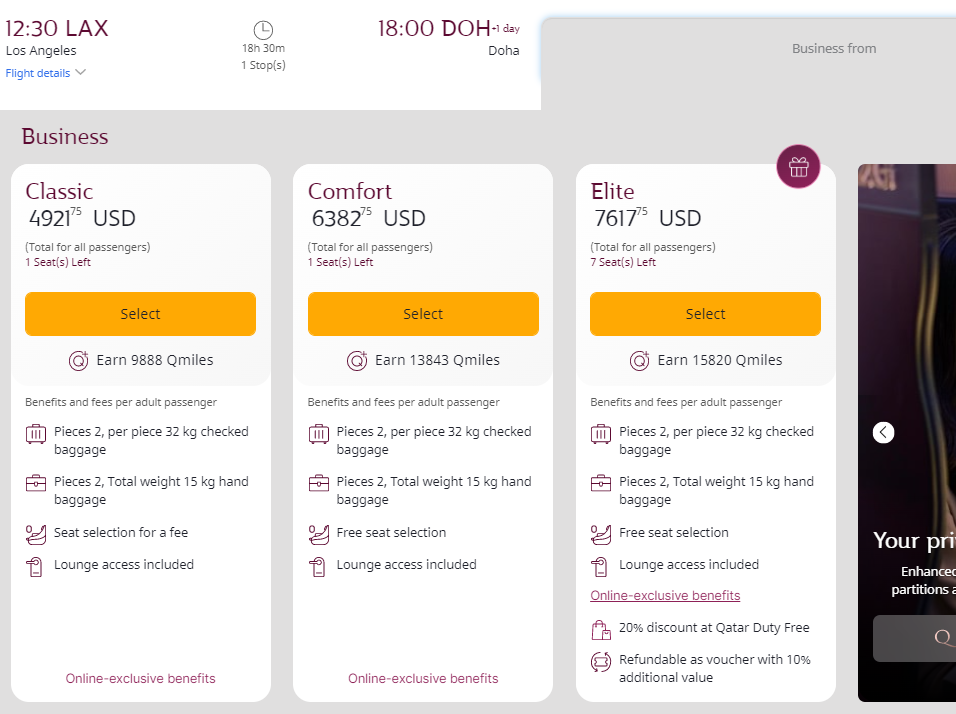Click the Qmiles icon under Comfort fare
The height and width of the screenshot is (714, 956).
(x=357, y=361)
